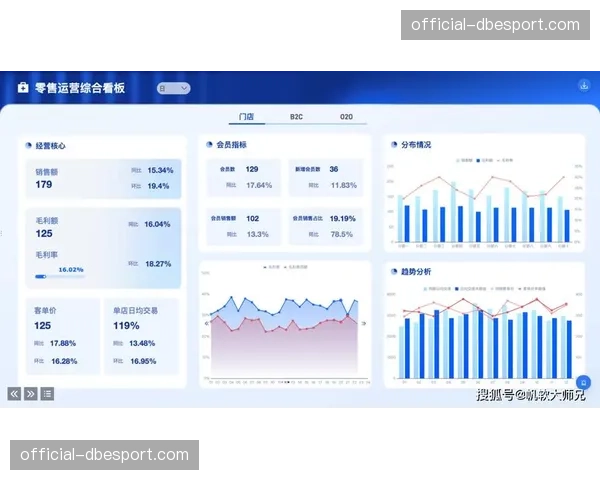
Task: Click the blue round floating button bottom-right
Action: coord(583,382)
